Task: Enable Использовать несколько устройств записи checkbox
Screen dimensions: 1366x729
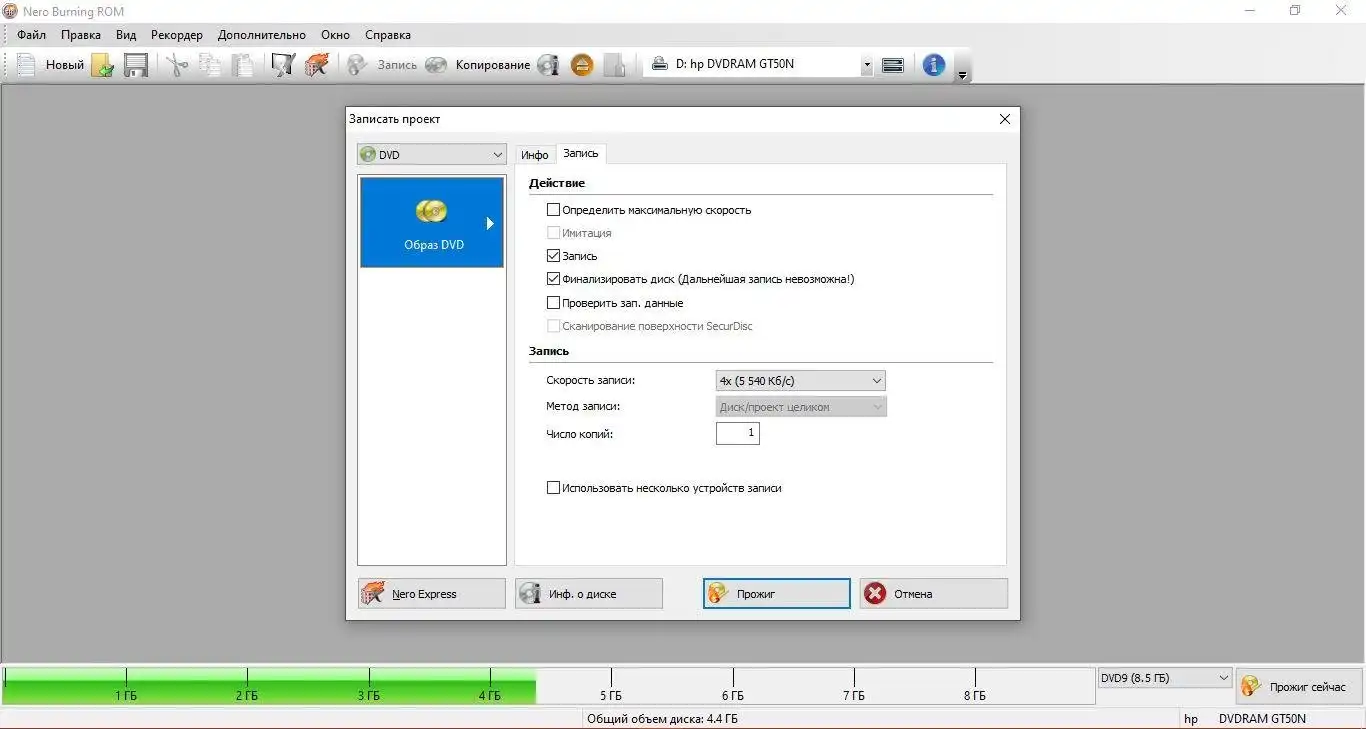Action: pyautogui.click(x=553, y=488)
